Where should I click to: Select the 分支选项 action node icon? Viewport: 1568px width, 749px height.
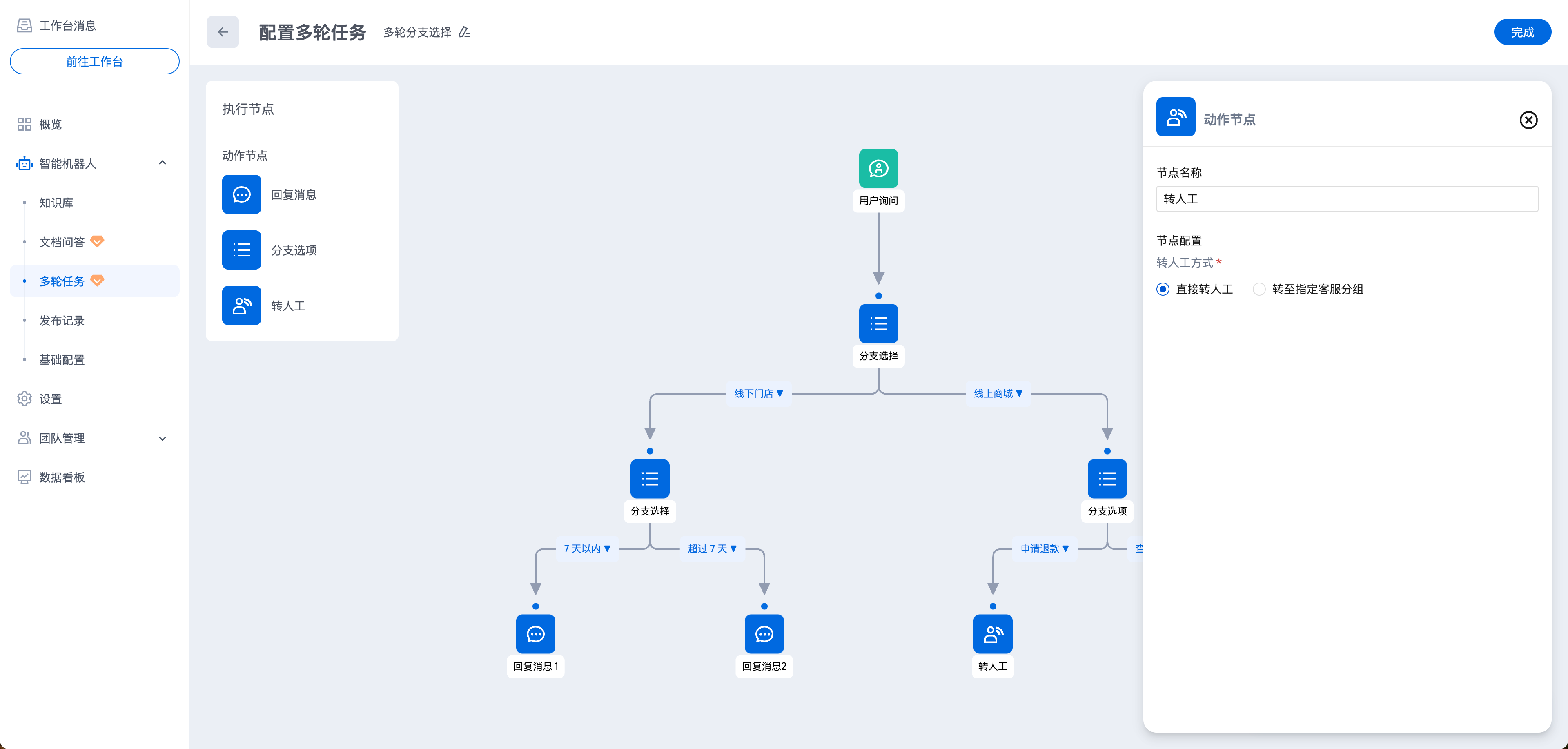click(x=242, y=250)
